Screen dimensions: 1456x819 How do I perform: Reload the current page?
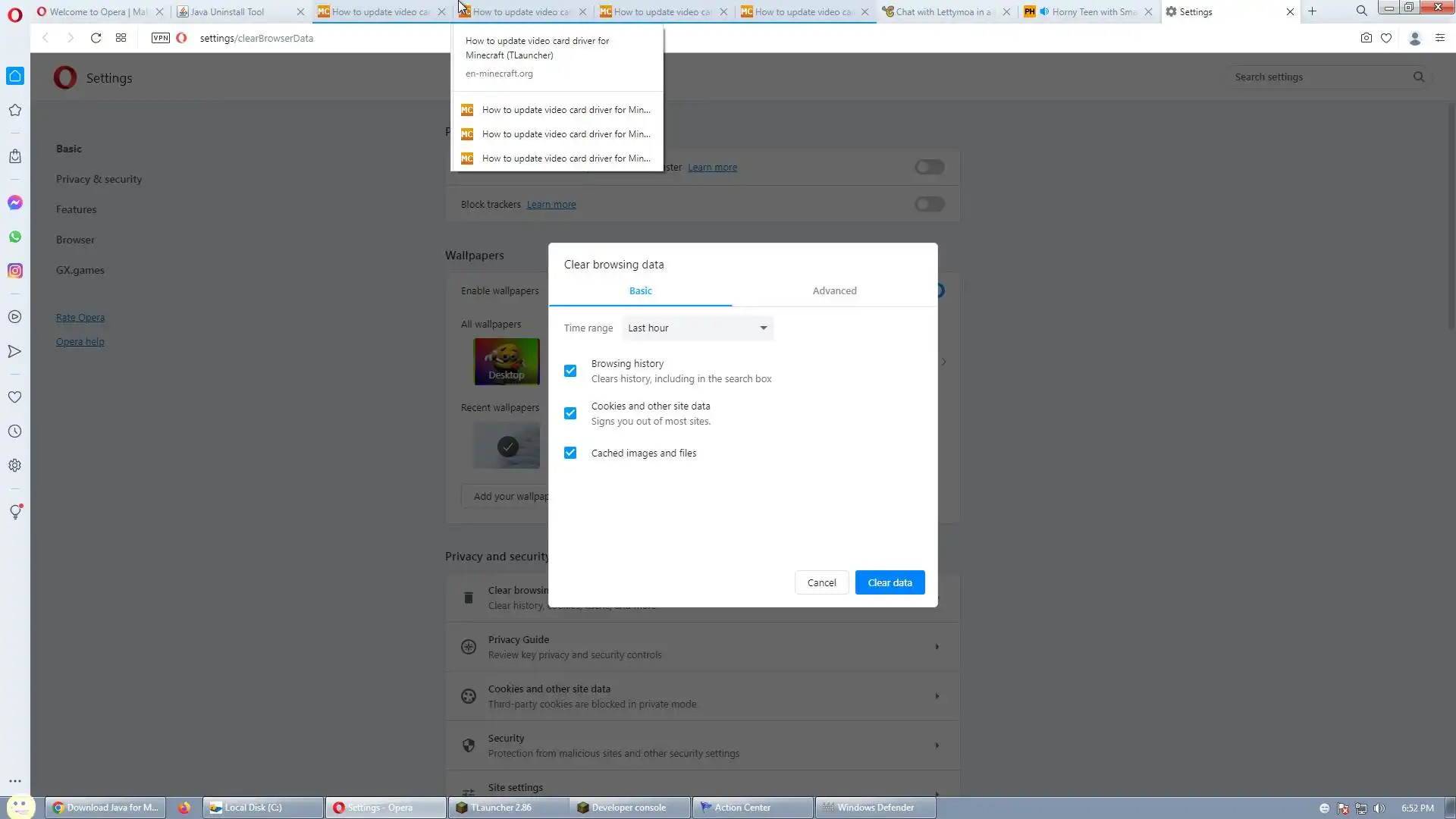96,38
